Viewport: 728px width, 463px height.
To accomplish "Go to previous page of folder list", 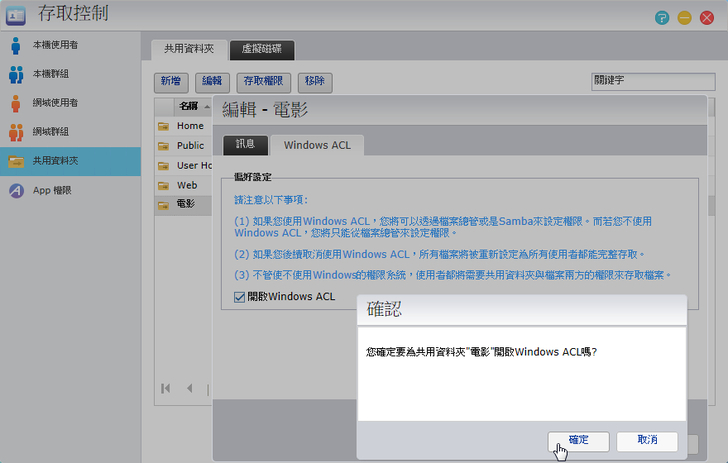I will point(189,388).
